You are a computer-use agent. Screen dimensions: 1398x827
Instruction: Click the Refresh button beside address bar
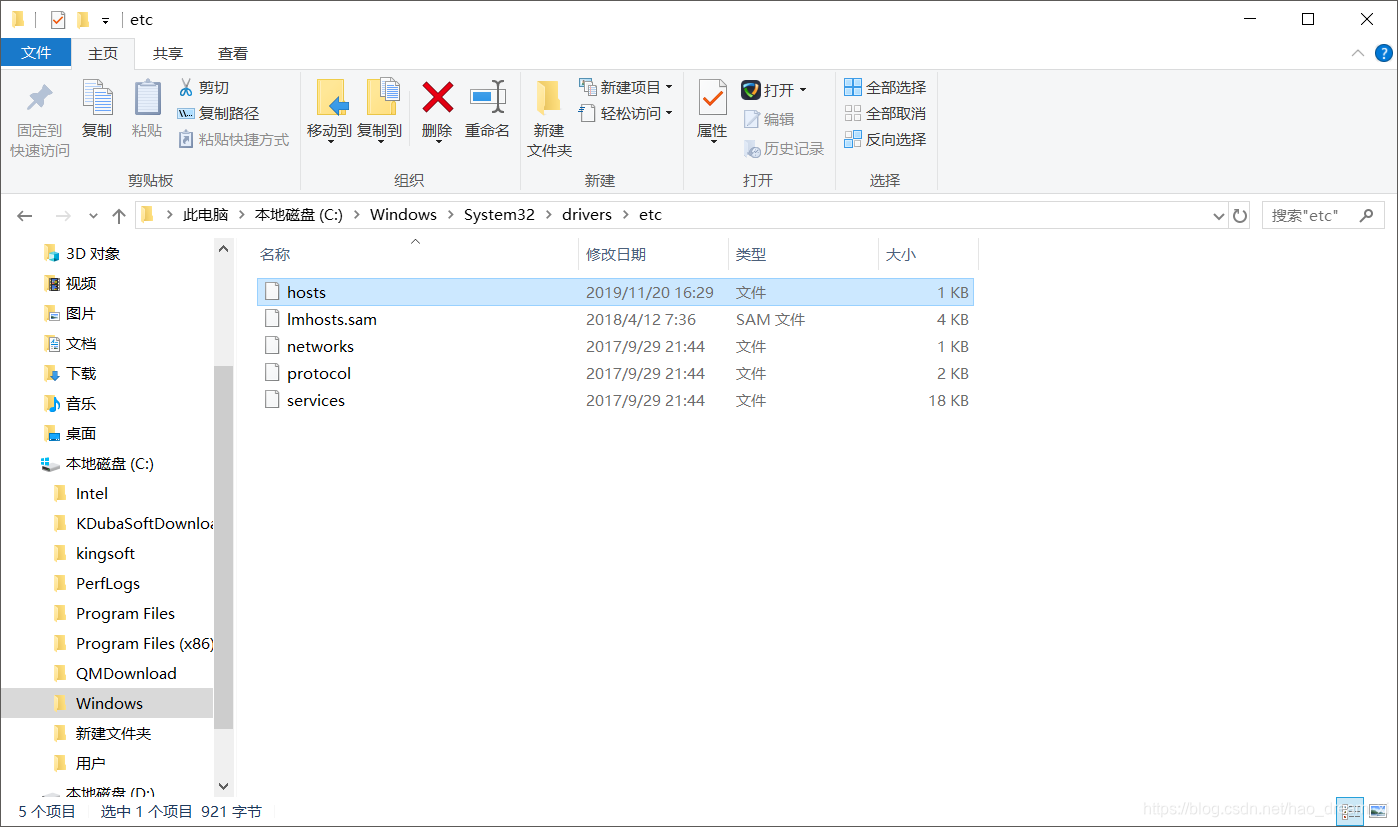tap(1240, 215)
